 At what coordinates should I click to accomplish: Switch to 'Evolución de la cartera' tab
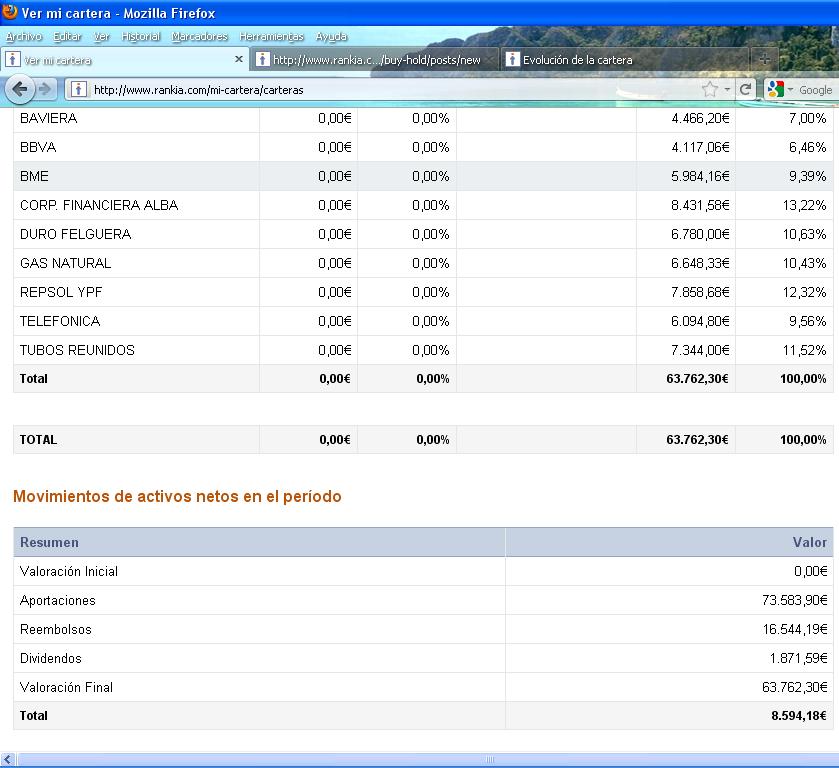577,60
